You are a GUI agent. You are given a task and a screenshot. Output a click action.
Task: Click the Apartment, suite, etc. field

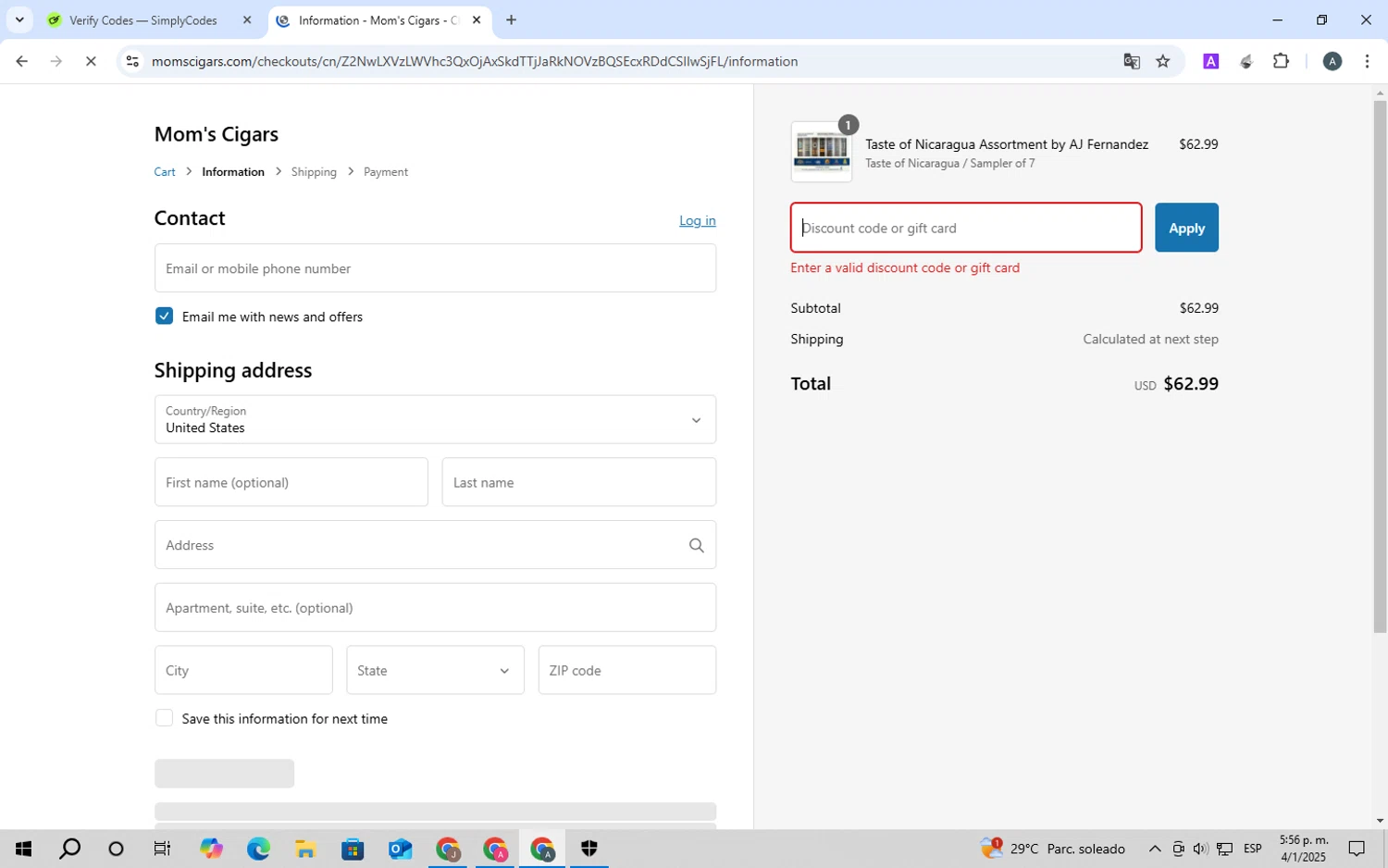[x=435, y=607]
